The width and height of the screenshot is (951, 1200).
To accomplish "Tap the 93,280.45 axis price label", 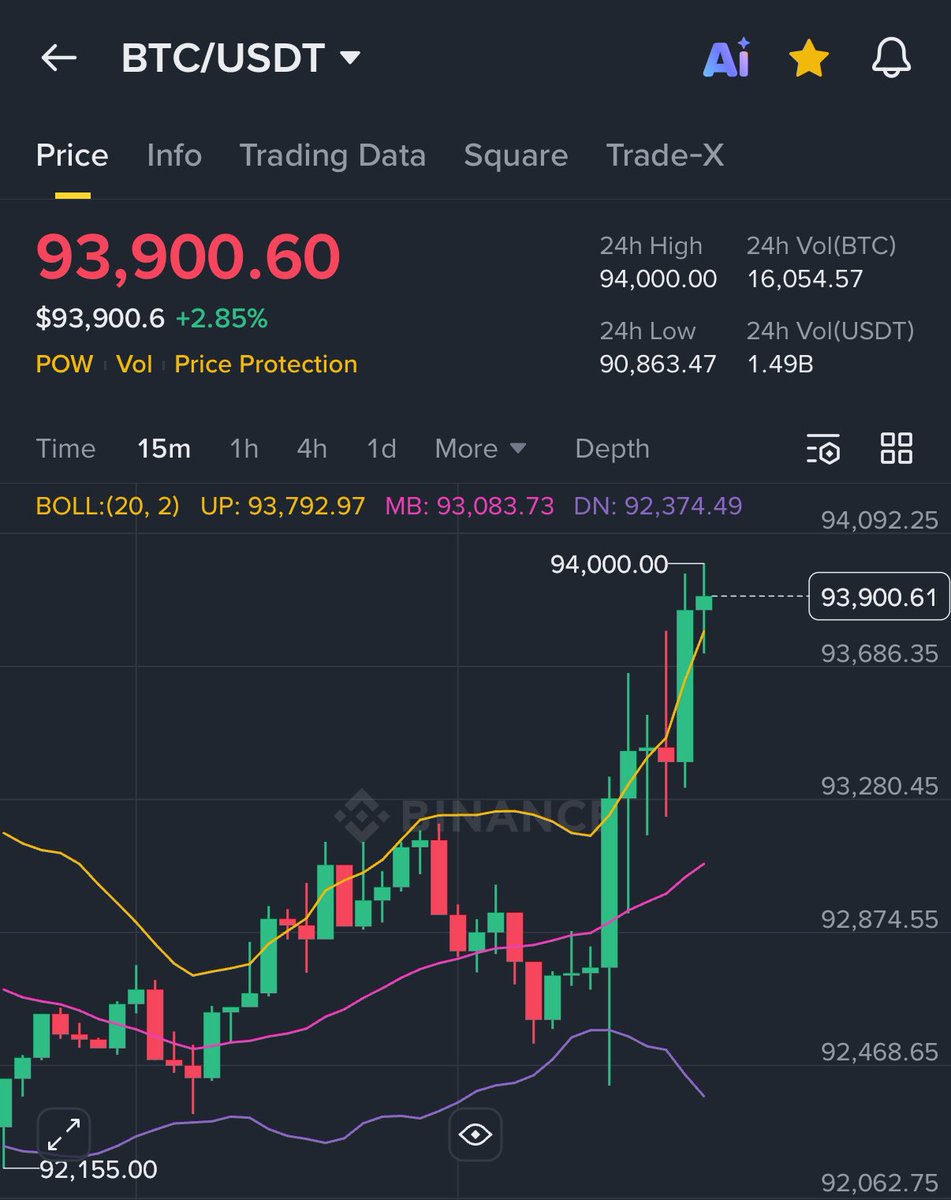I will tap(880, 786).
